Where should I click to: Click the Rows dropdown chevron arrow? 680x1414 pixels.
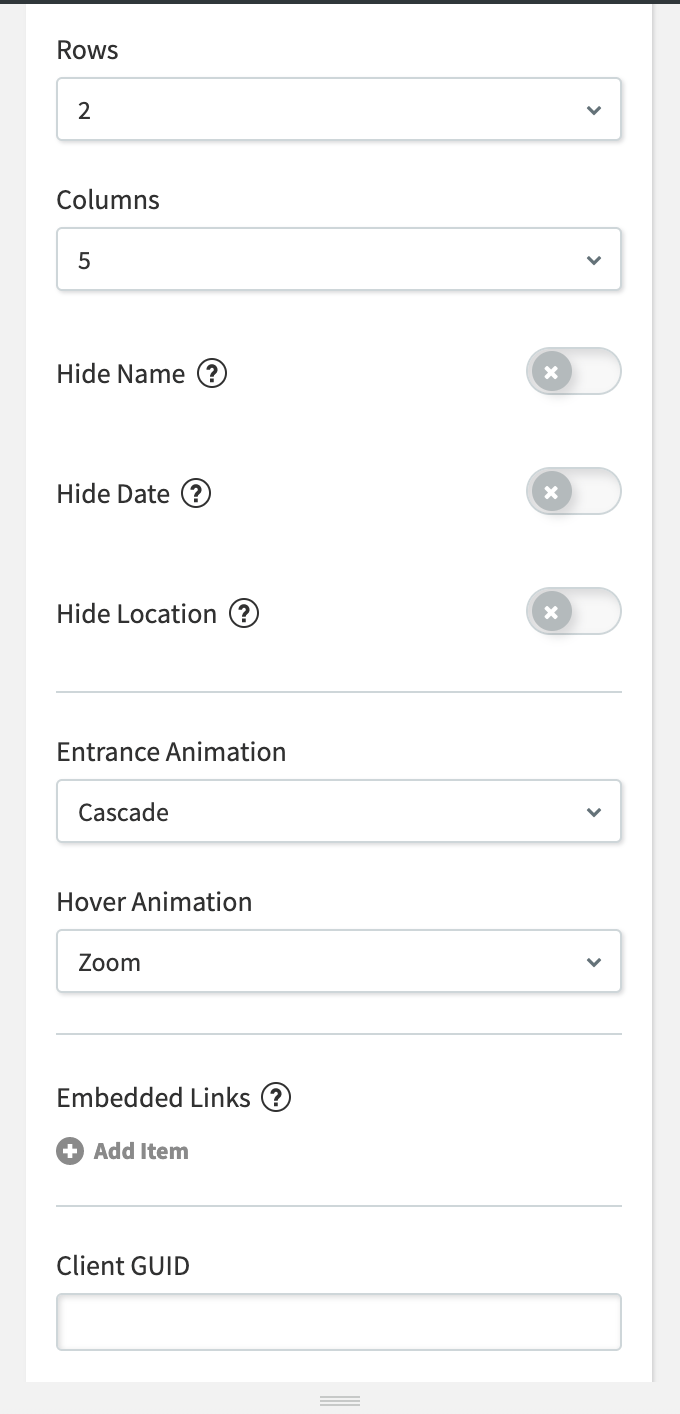coord(594,110)
